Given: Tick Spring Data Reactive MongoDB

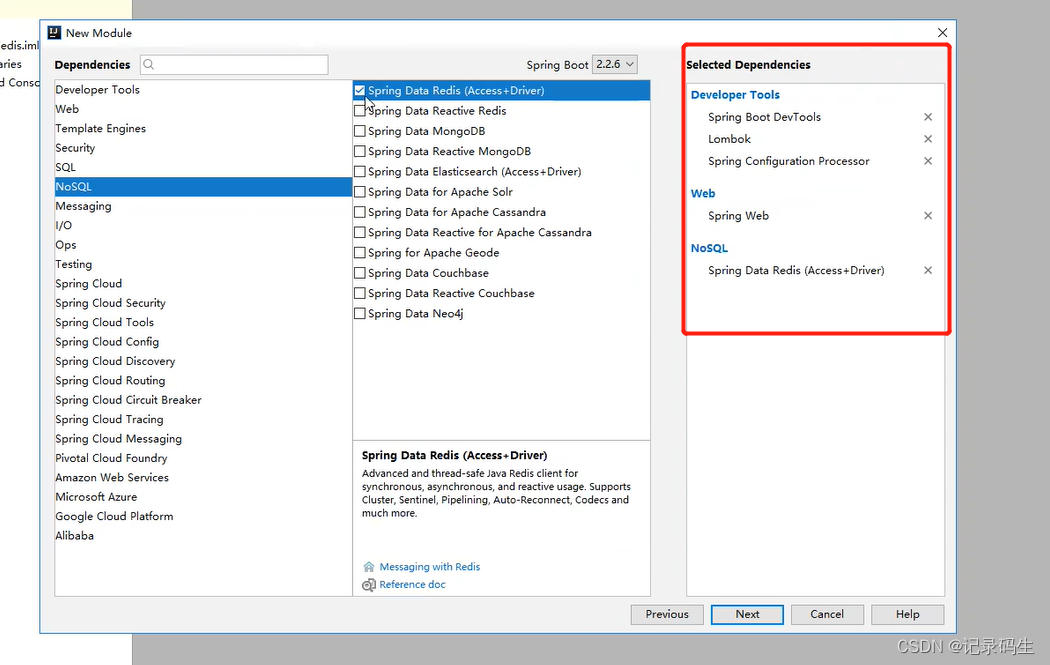Looking at the screenshot, I should tap(360, 151).
